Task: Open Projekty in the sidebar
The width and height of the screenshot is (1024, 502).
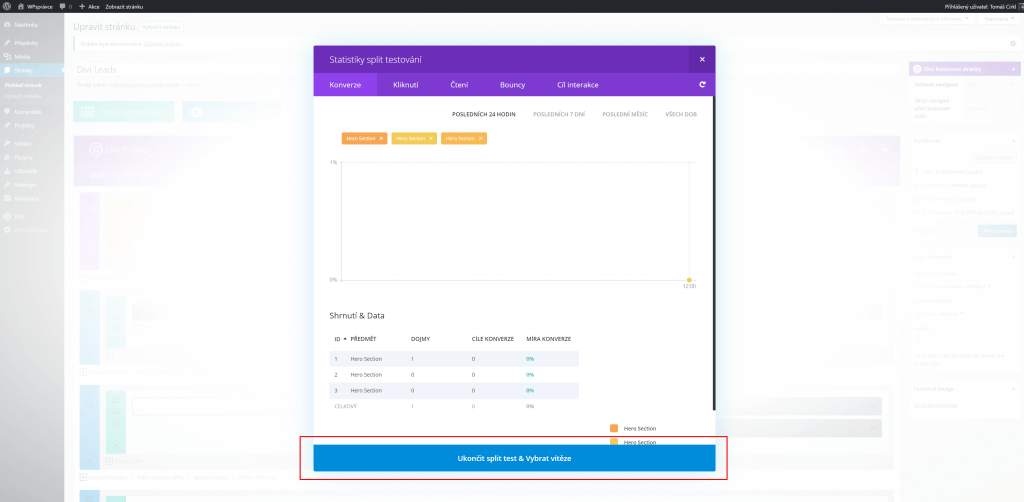Action: tap(32, 125)
